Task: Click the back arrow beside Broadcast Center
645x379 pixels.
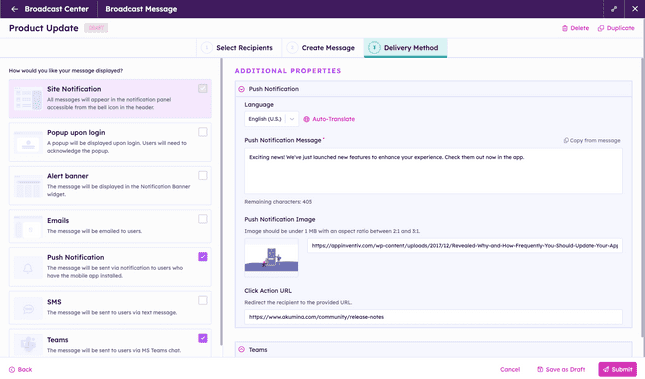Action: [x=14, y=9]
